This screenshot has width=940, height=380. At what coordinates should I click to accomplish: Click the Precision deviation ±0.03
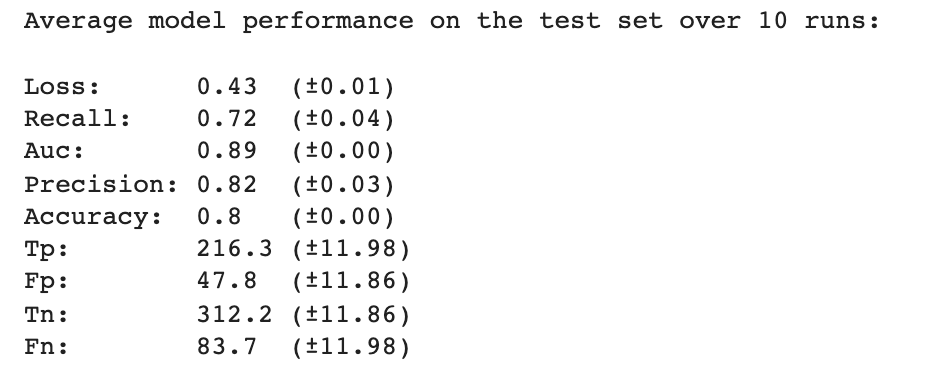tap(344, 185)
